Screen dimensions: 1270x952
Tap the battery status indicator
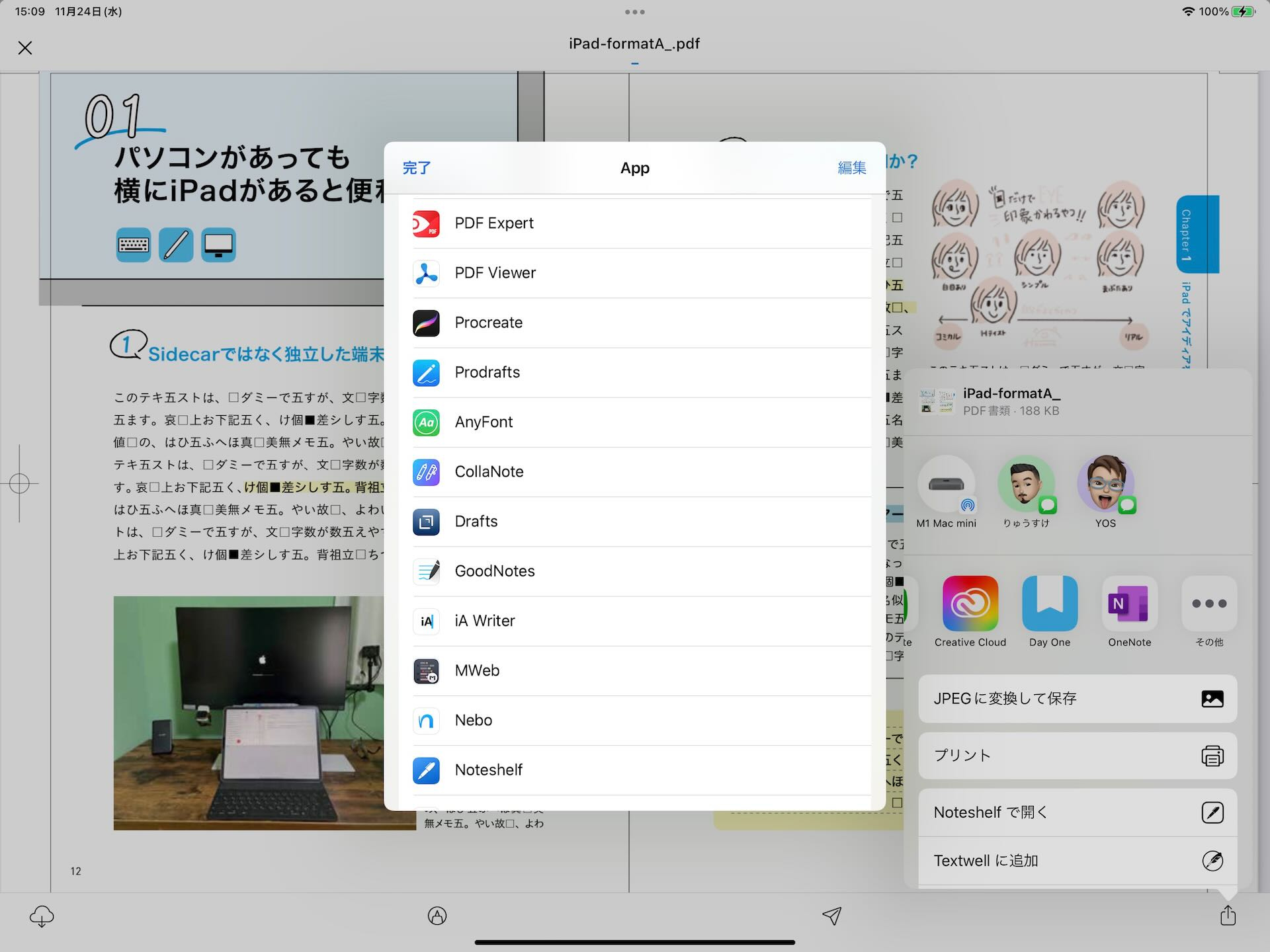tap(1243, 11)
